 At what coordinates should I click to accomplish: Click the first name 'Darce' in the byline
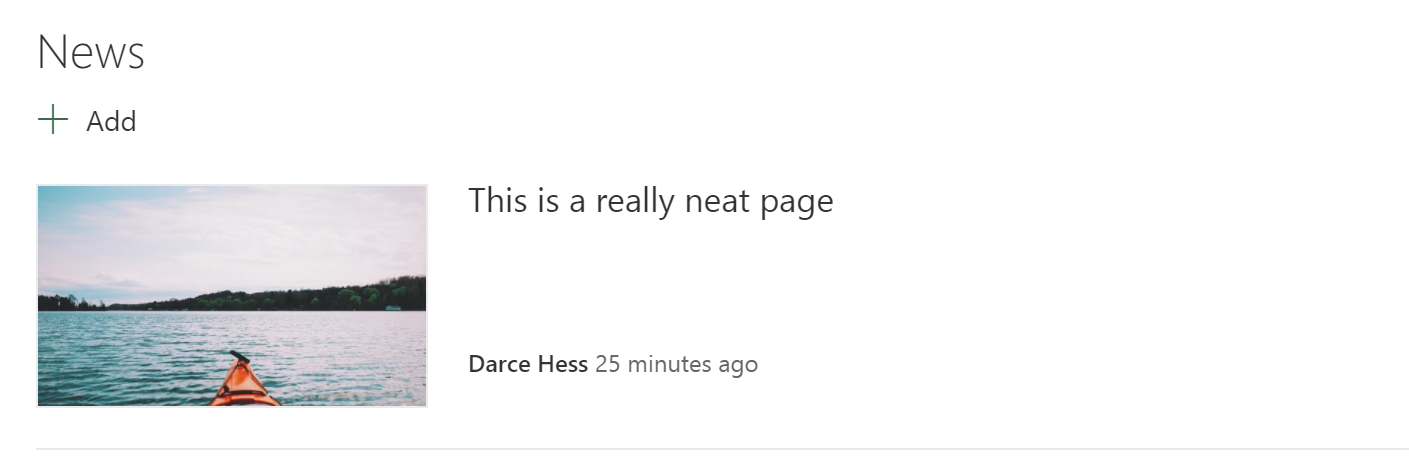[x=501, y=364]
